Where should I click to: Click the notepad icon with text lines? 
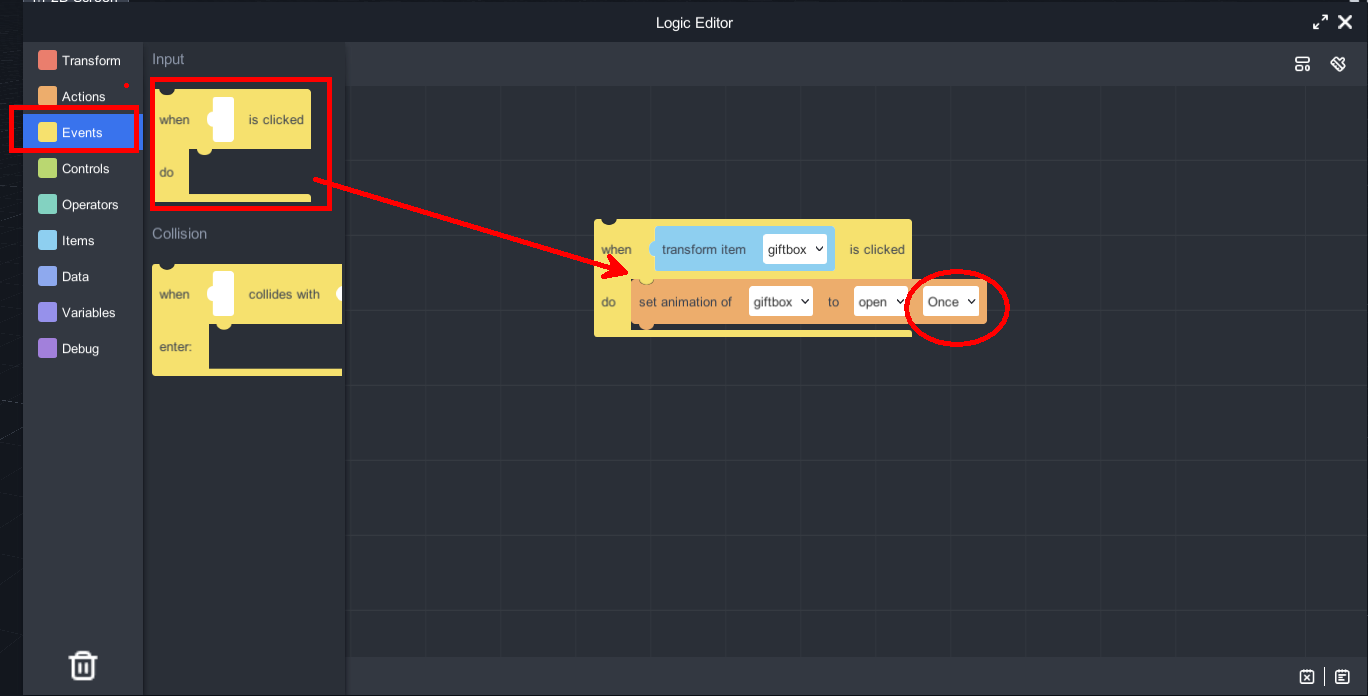click(x=1342, y=677)
